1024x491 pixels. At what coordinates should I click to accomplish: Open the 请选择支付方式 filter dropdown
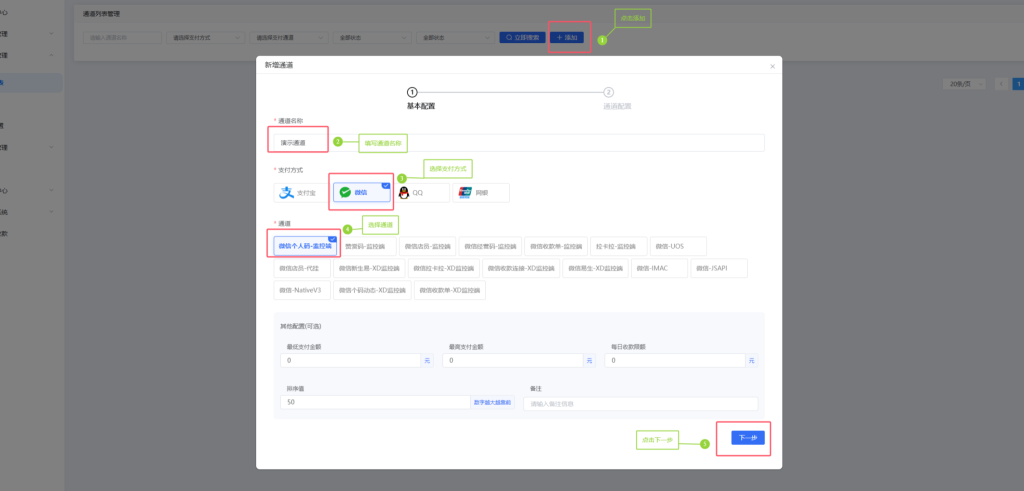click(206, 38)
